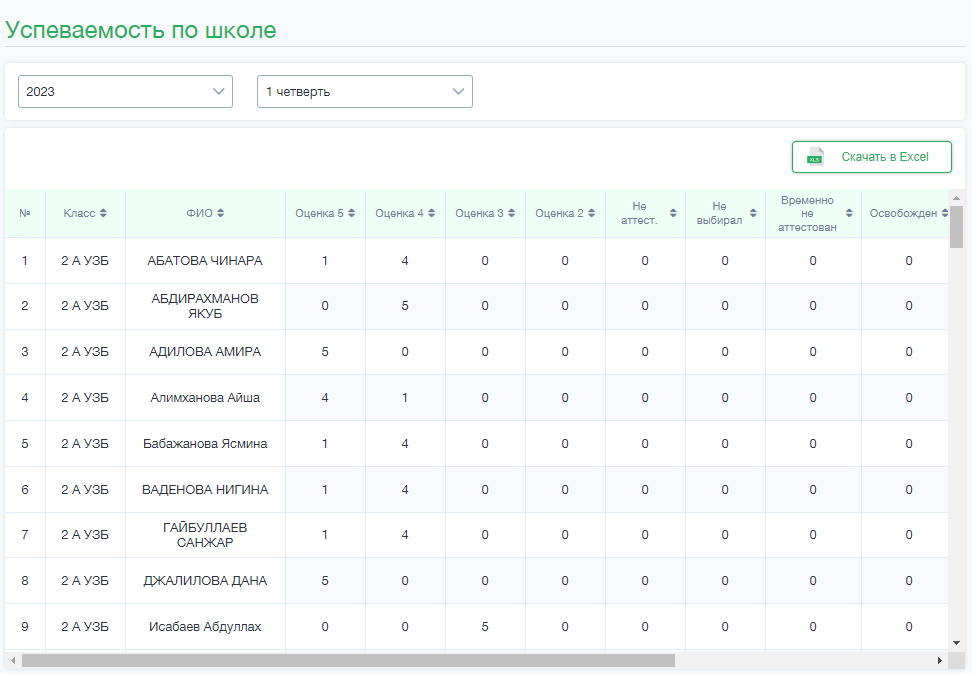Image resolution: width=972 pixels, height=674 pixels.
Task: Click the horizontal scrollbar thumb
Action: [x=348, y=660]
